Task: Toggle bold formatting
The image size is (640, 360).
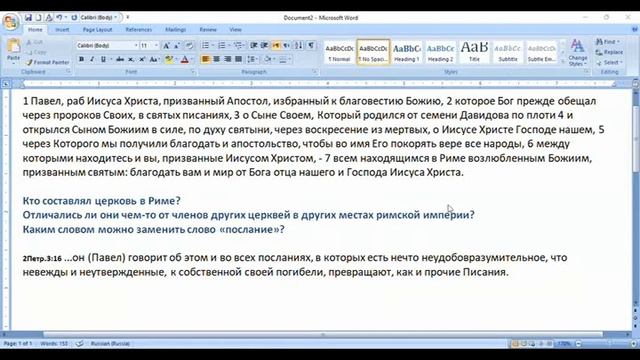Action: coord(81,60)
